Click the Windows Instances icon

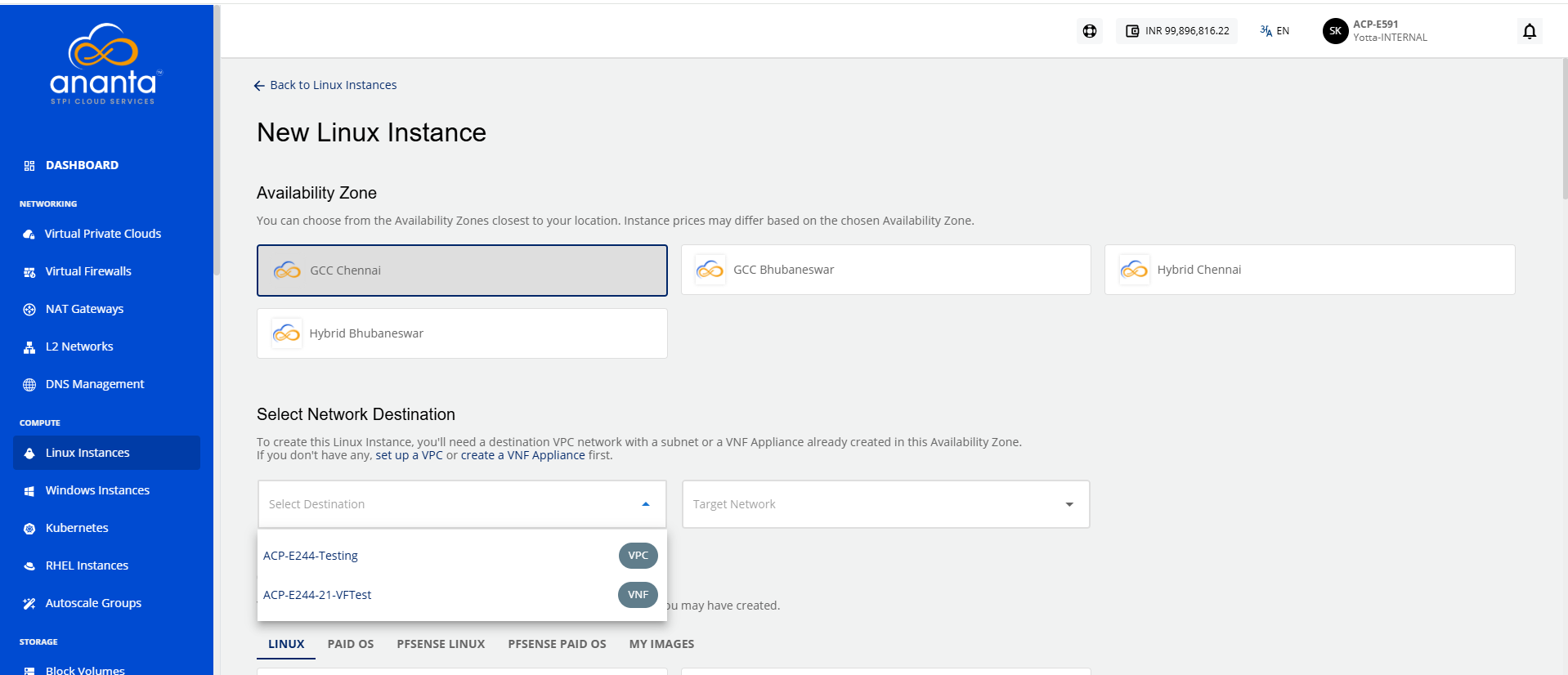tap(29, 490)
